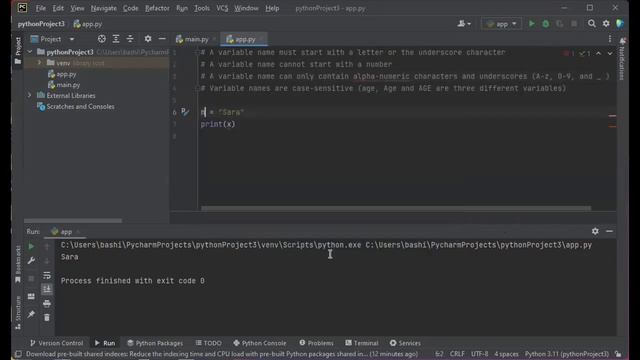Click the Stop icon in the Run panel
Image resolution: width=640 pixels, height=360 pixels.
(x=31, y=279)
